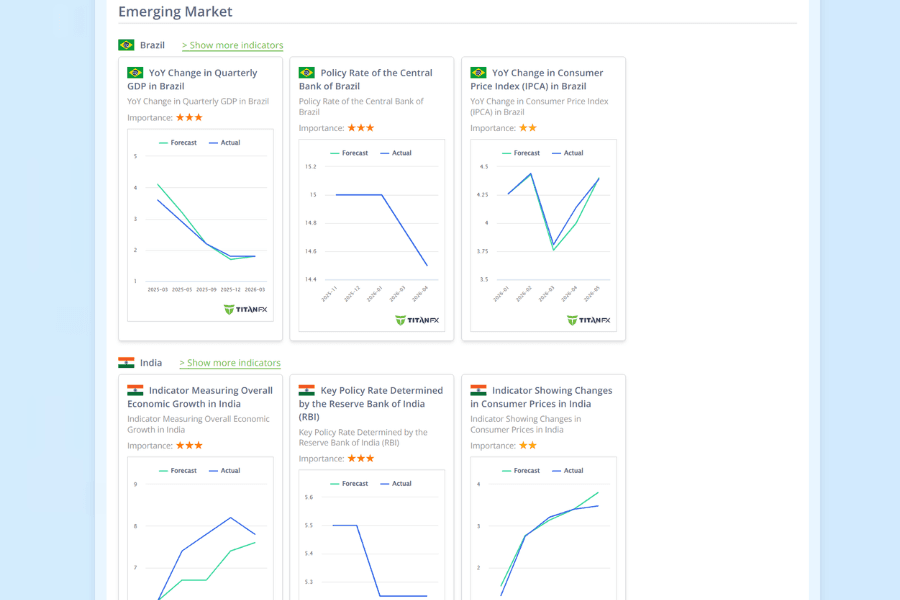Click the Brazil flag icon beside the country heading

click(x=126, y=45)
